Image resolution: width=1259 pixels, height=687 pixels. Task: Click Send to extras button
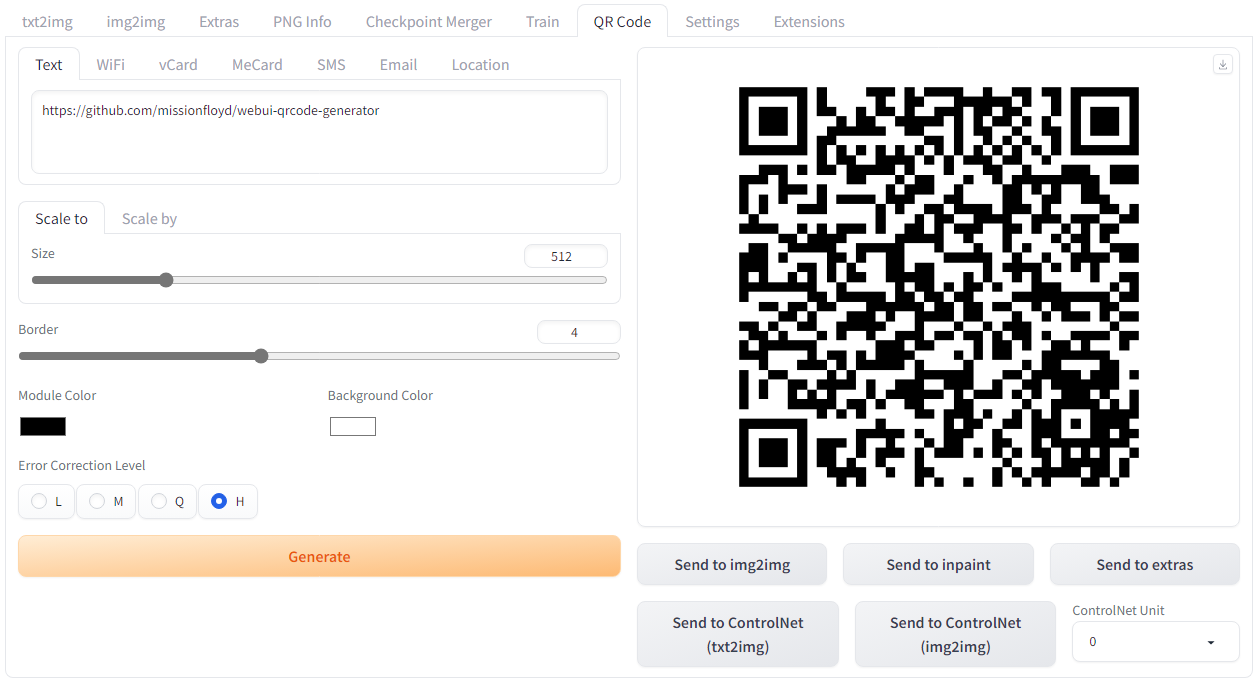[1144, 565]
